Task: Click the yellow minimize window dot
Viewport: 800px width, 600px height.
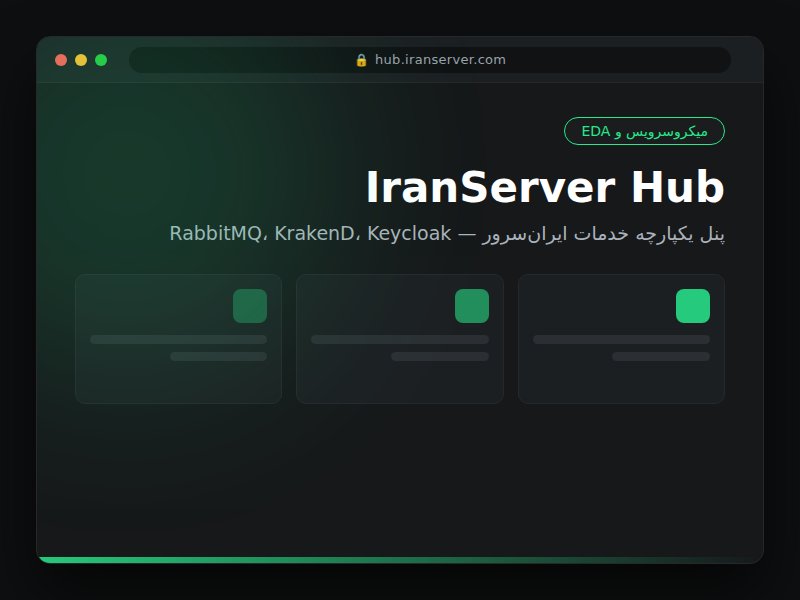Action: [x=81, y=60]
